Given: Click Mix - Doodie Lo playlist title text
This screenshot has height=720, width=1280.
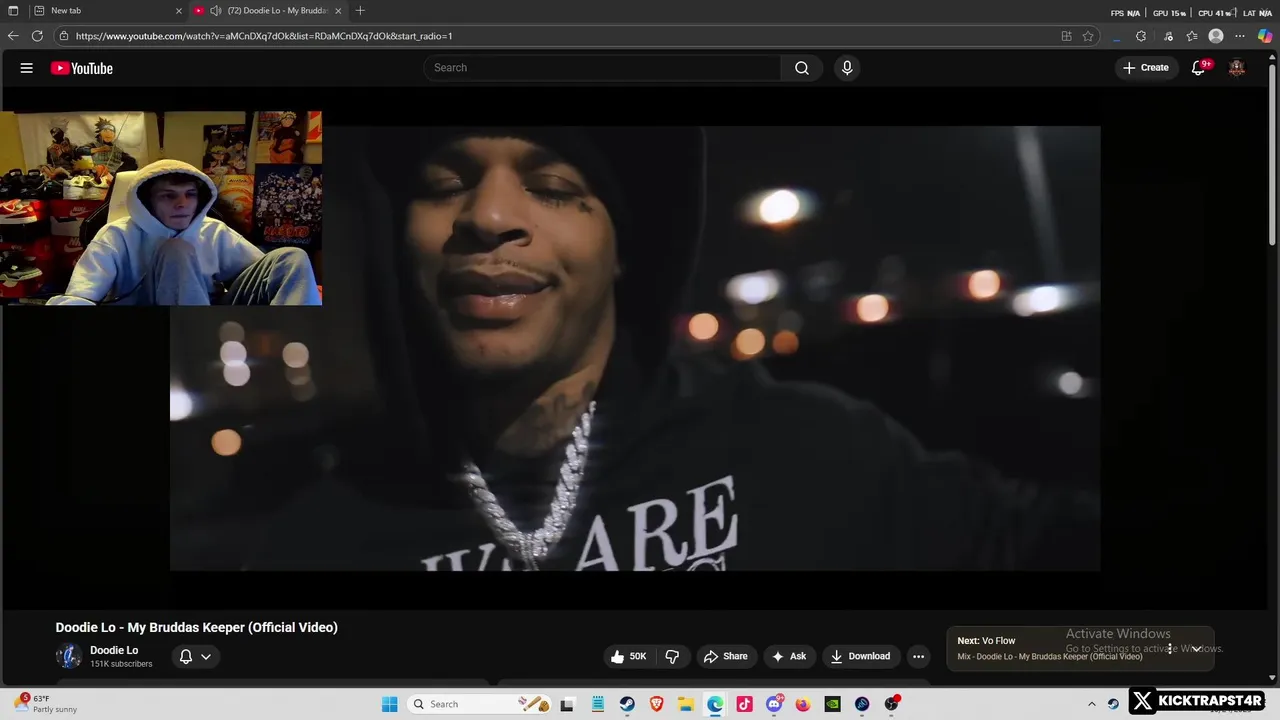Looking at the screenshot, I should coord(1050,657).
